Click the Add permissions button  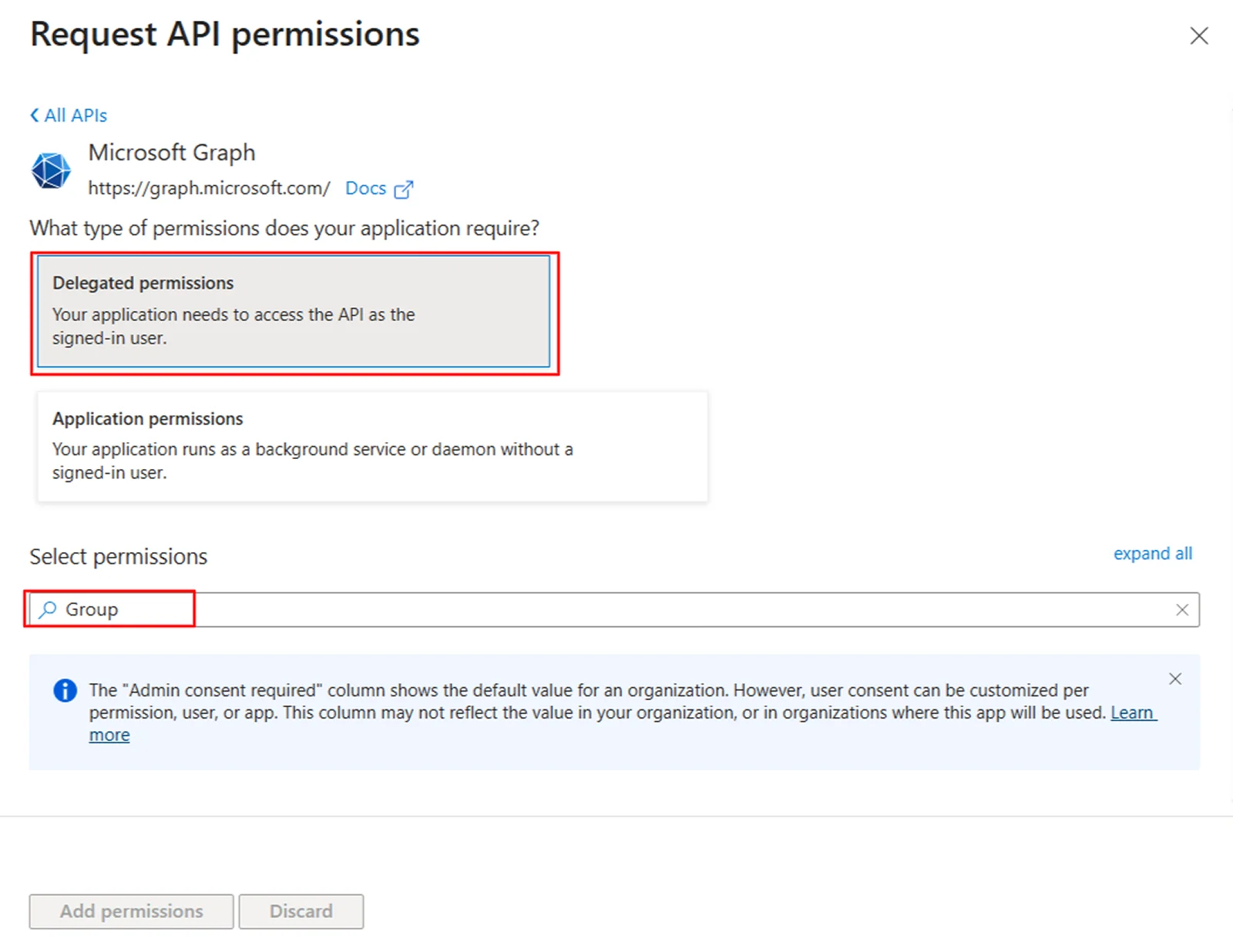[x=130, y=911]
